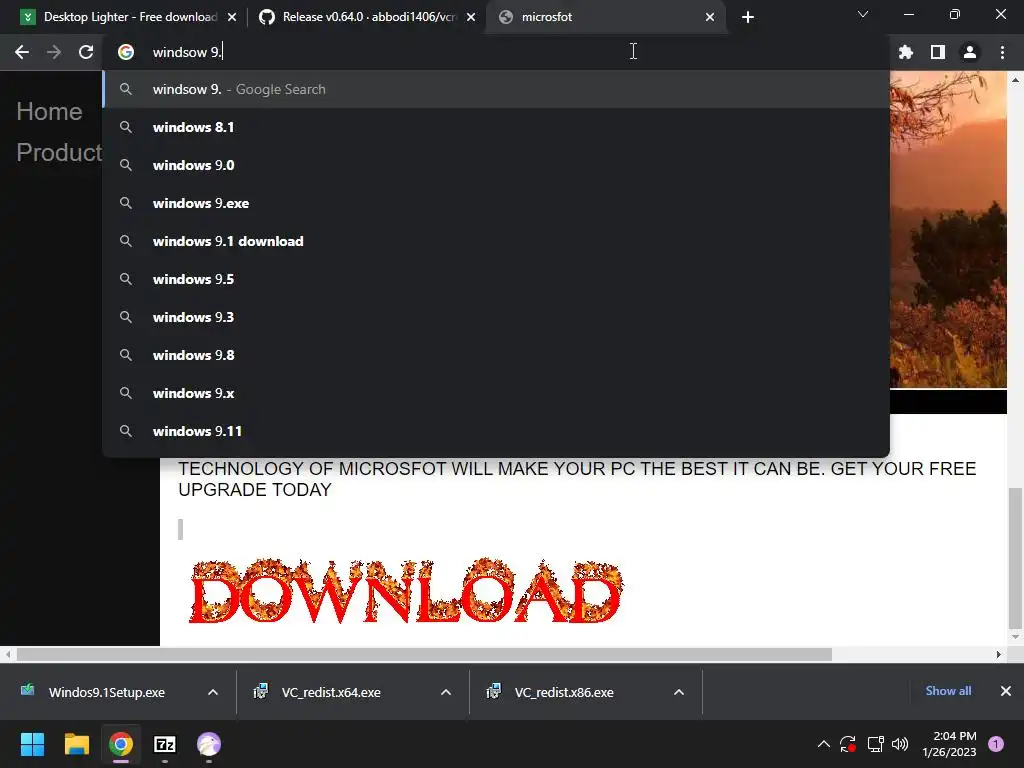Pick 'windows 9.exe' suggestion
1024x768 pixels.
tap(496, 203)
